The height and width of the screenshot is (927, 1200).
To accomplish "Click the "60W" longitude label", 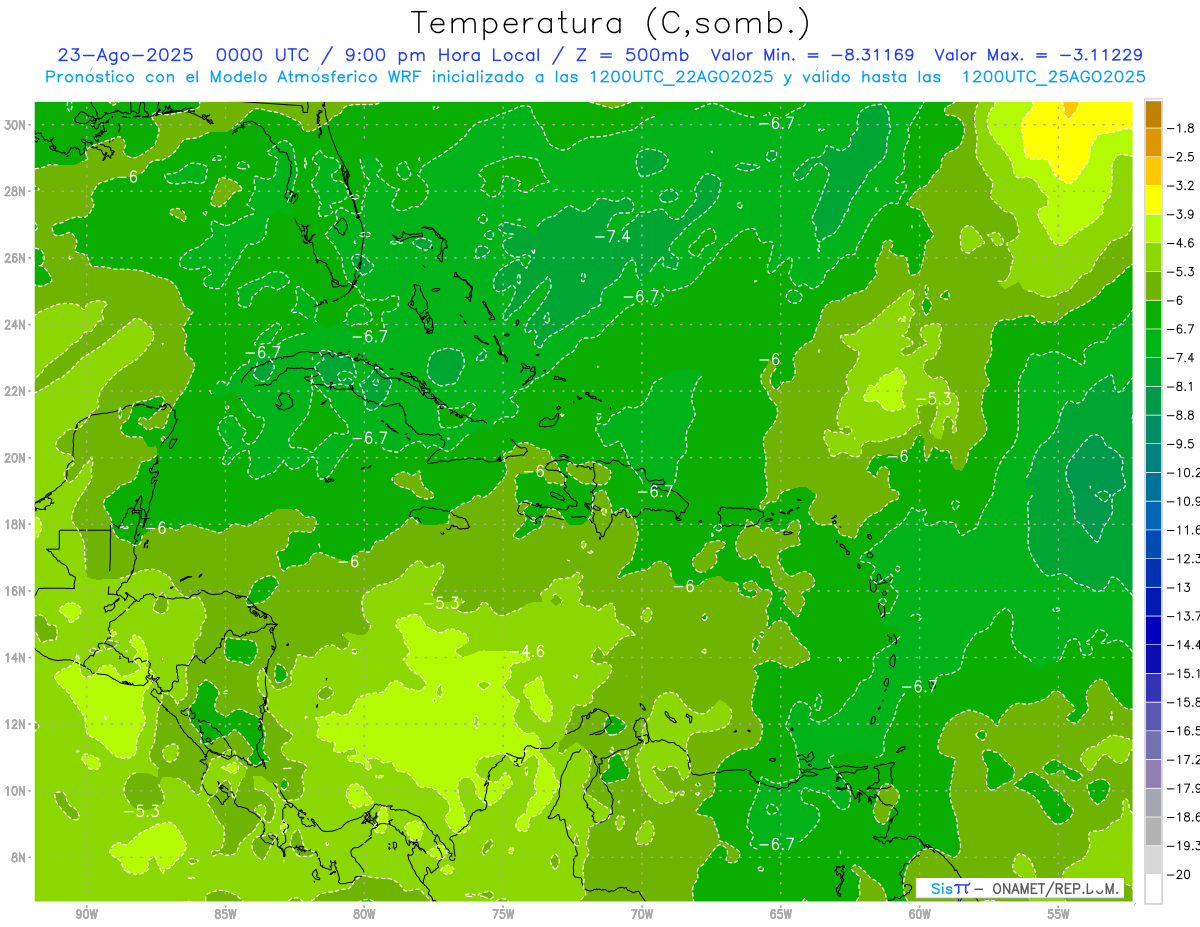I will 920,913.
